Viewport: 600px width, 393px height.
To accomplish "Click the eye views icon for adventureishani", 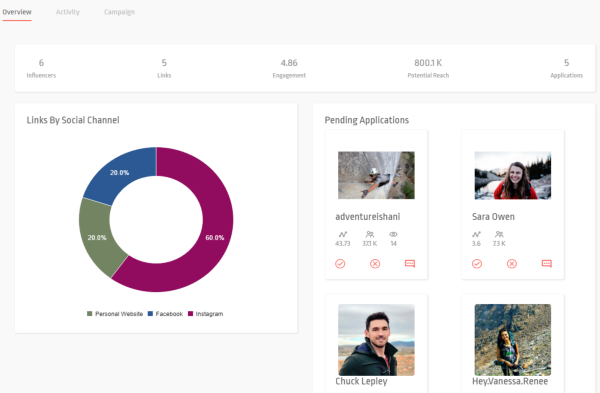I will pyautogui.click(x=393, y=234).
